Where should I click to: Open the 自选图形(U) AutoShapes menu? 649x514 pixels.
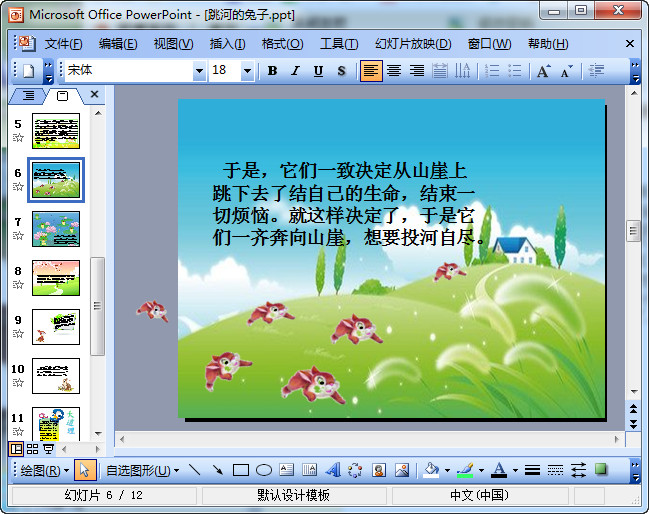pos(142,471)
